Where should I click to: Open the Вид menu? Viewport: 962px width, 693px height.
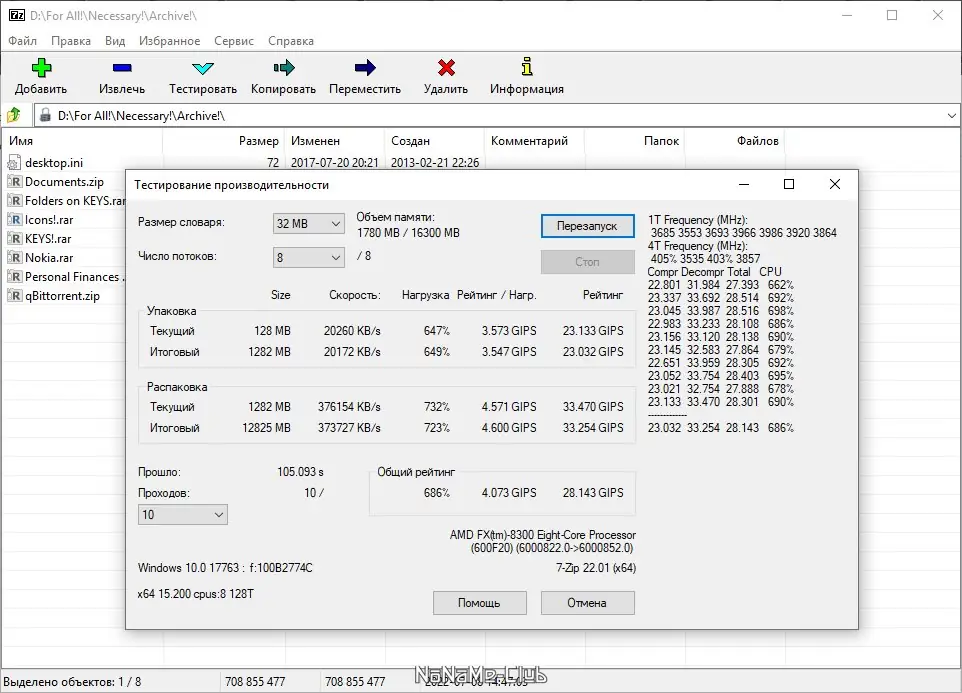click(x=115, y=40)
